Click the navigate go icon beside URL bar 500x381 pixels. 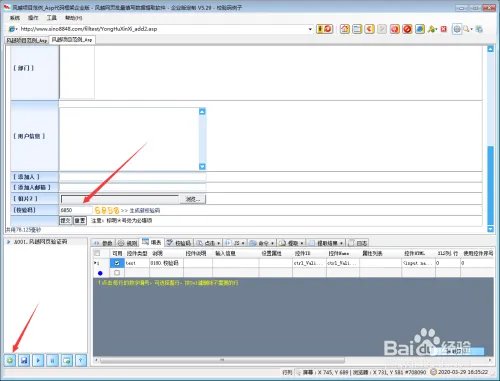click(324, 29)
